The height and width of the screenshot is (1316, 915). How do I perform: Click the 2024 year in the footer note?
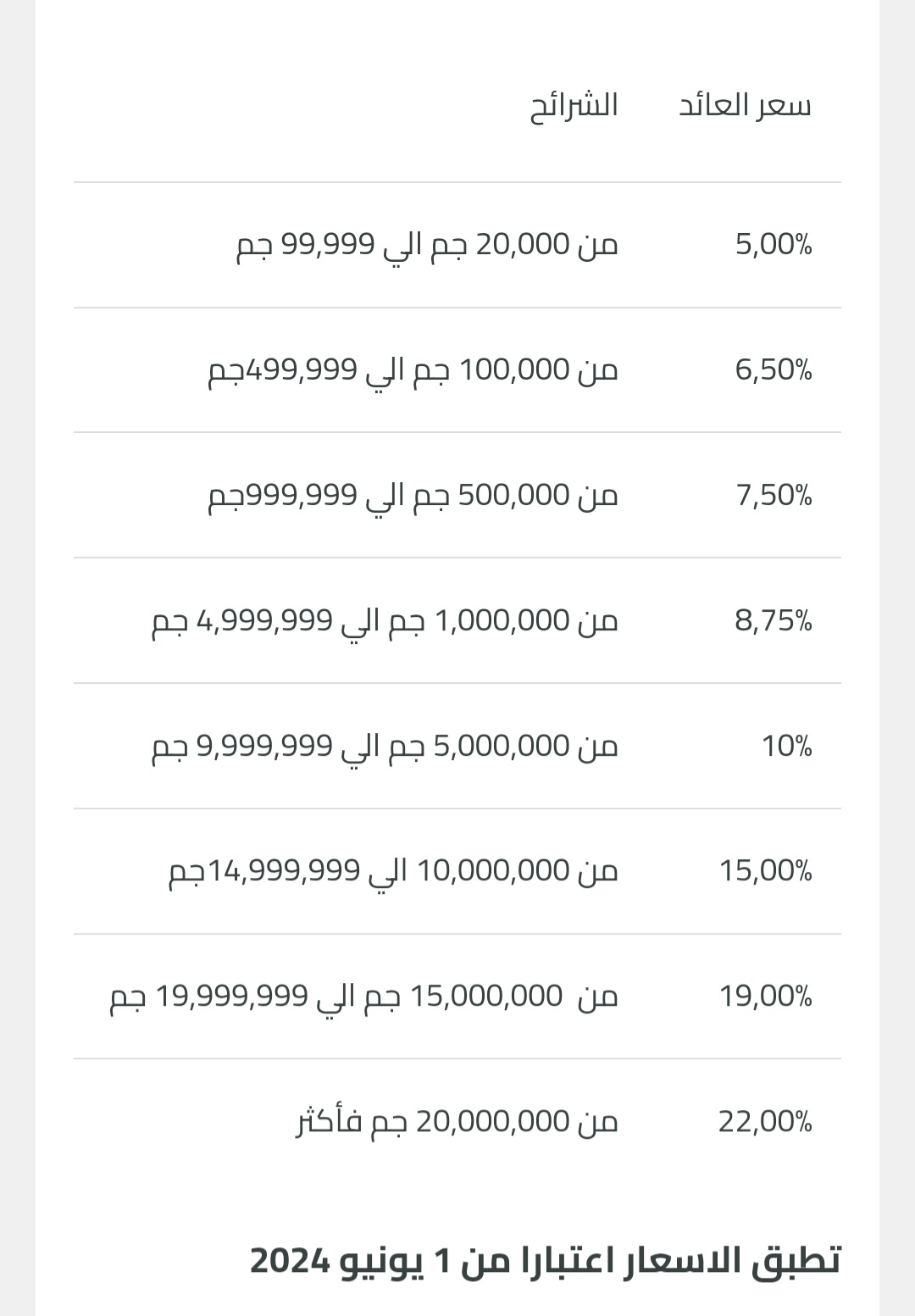coord(289,1262)
